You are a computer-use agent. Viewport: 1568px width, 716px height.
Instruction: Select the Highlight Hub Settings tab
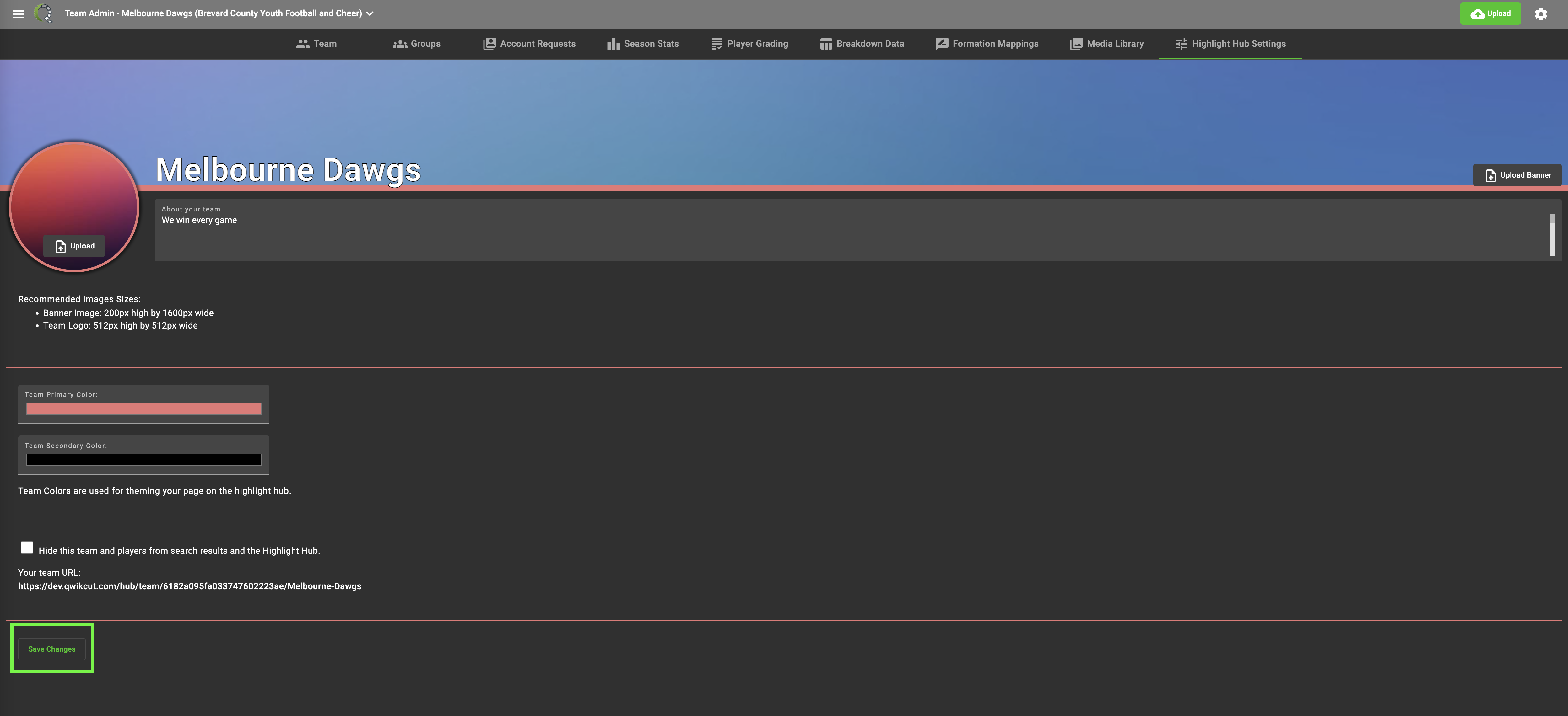click(x=1230, y=44)
